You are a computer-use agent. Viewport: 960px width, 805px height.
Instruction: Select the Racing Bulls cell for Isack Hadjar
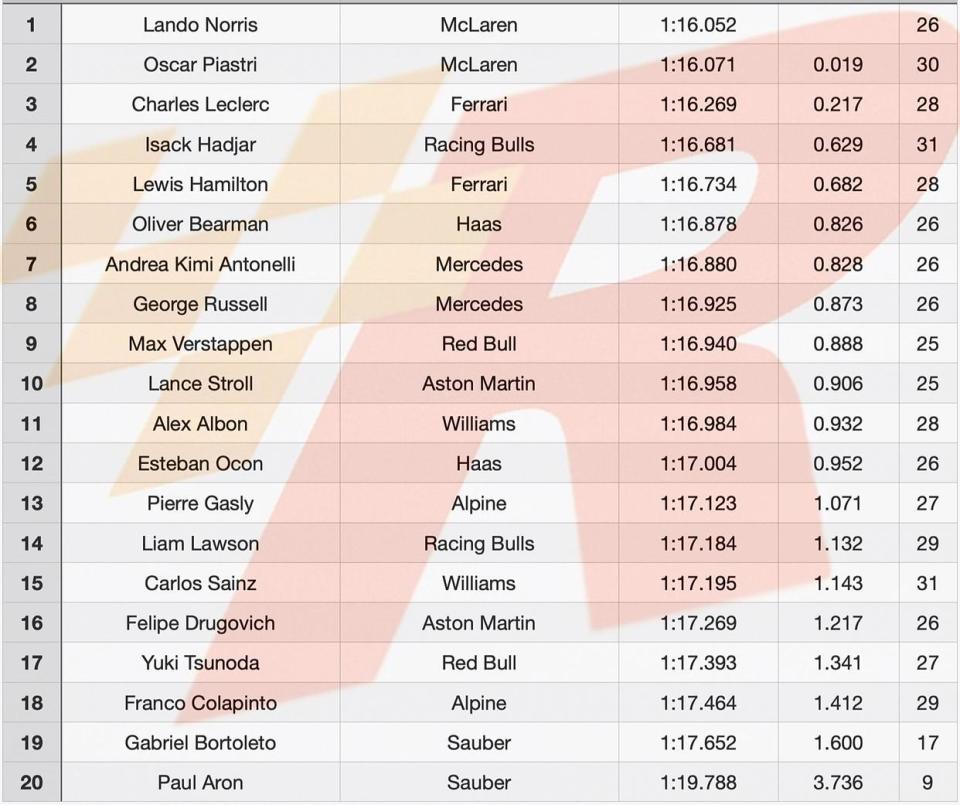click(x=479, y=144)
